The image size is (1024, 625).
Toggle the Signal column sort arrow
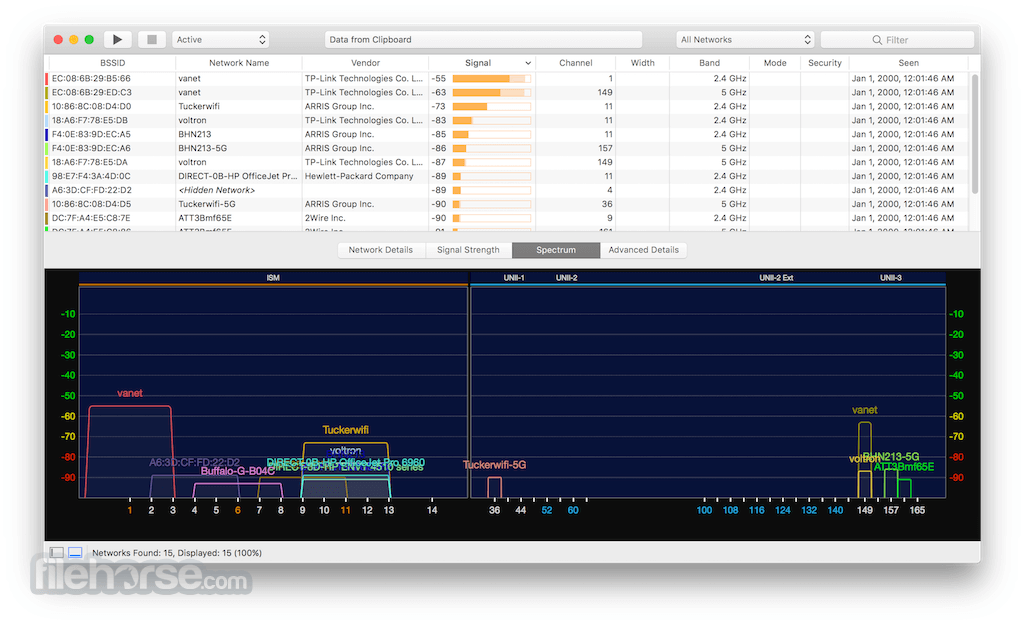click(528, 63)
